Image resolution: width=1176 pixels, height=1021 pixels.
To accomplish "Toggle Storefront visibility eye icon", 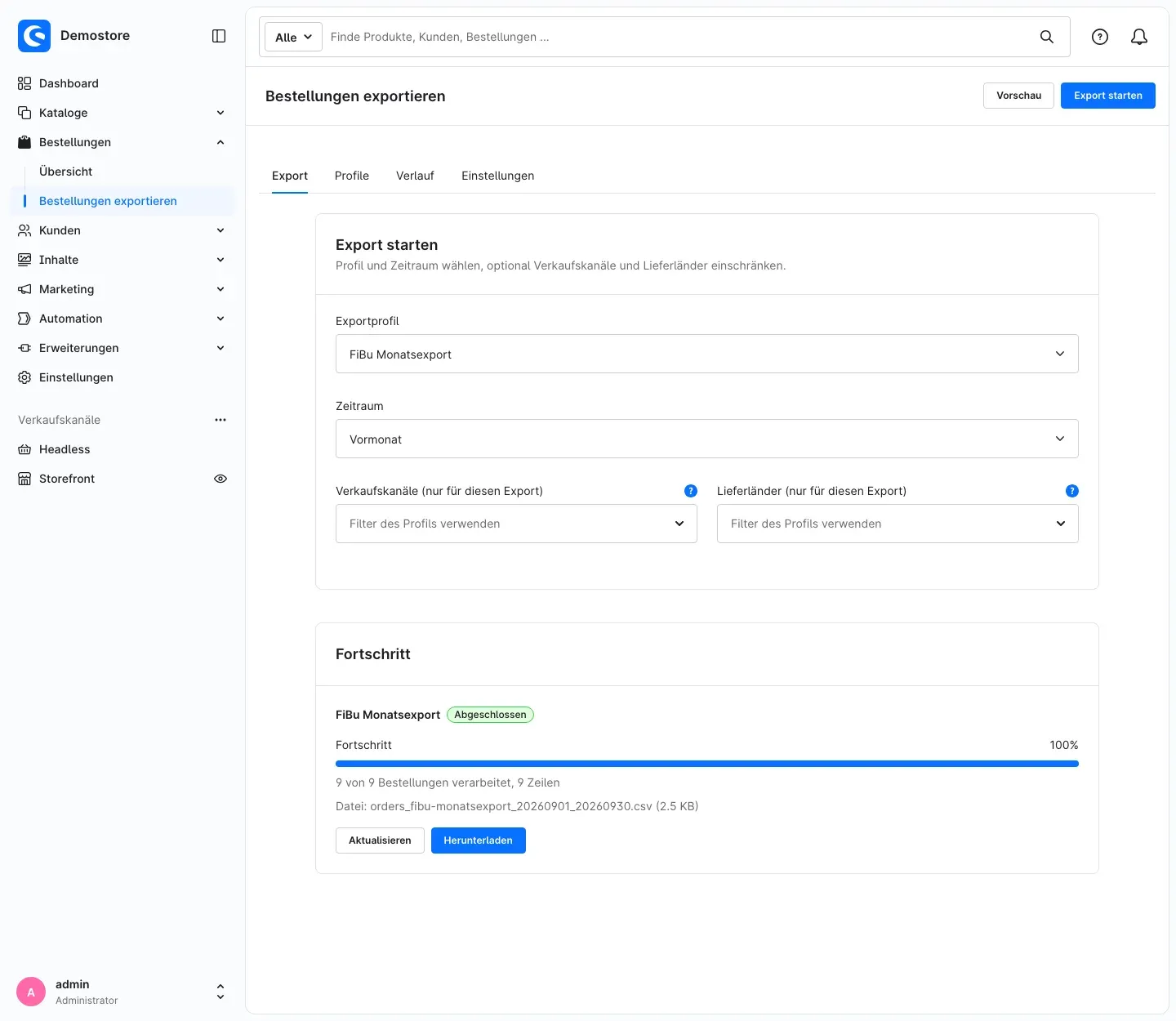I will (220, 479).
